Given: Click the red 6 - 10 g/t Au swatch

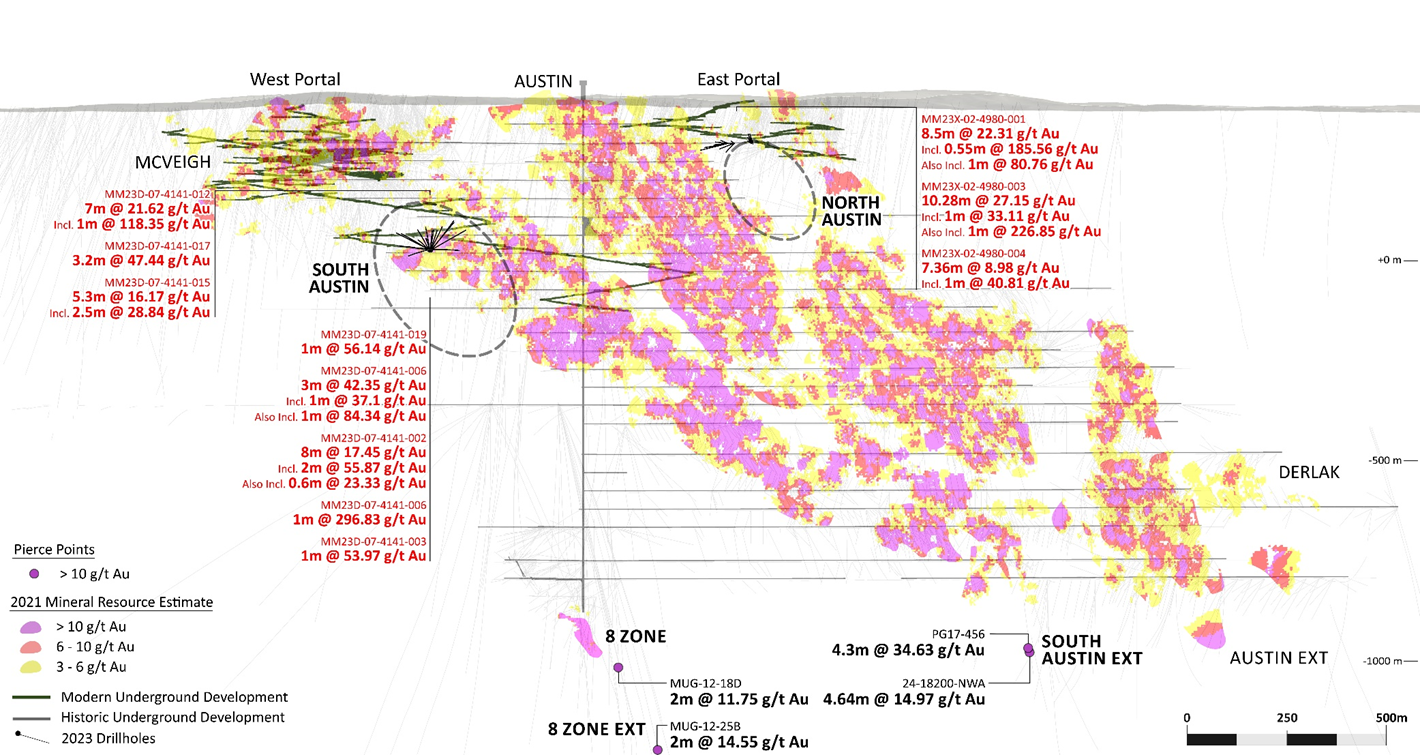Looking at the screenshot, I should [x=33, y=647].
